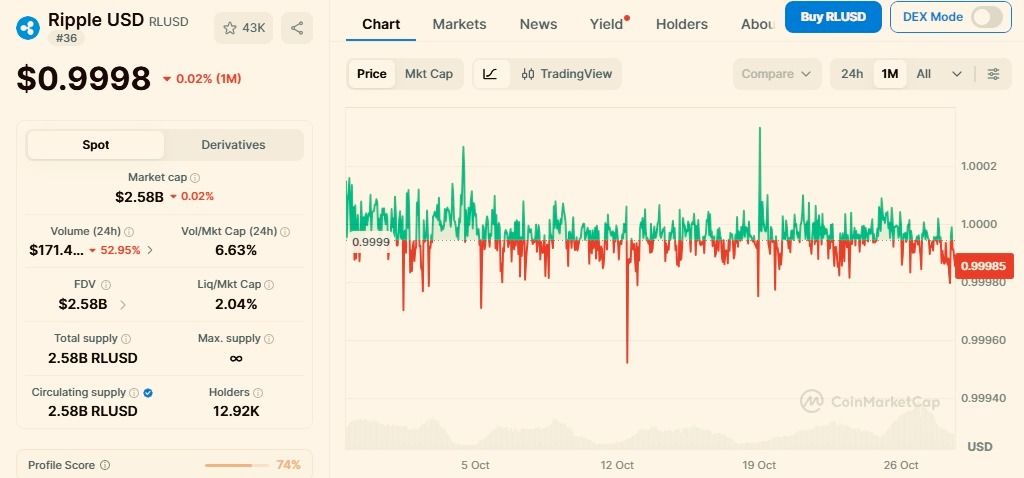Expand Volume (24h) details arrow
This screenshot has height=478, width=1024.
pos(150,250)
